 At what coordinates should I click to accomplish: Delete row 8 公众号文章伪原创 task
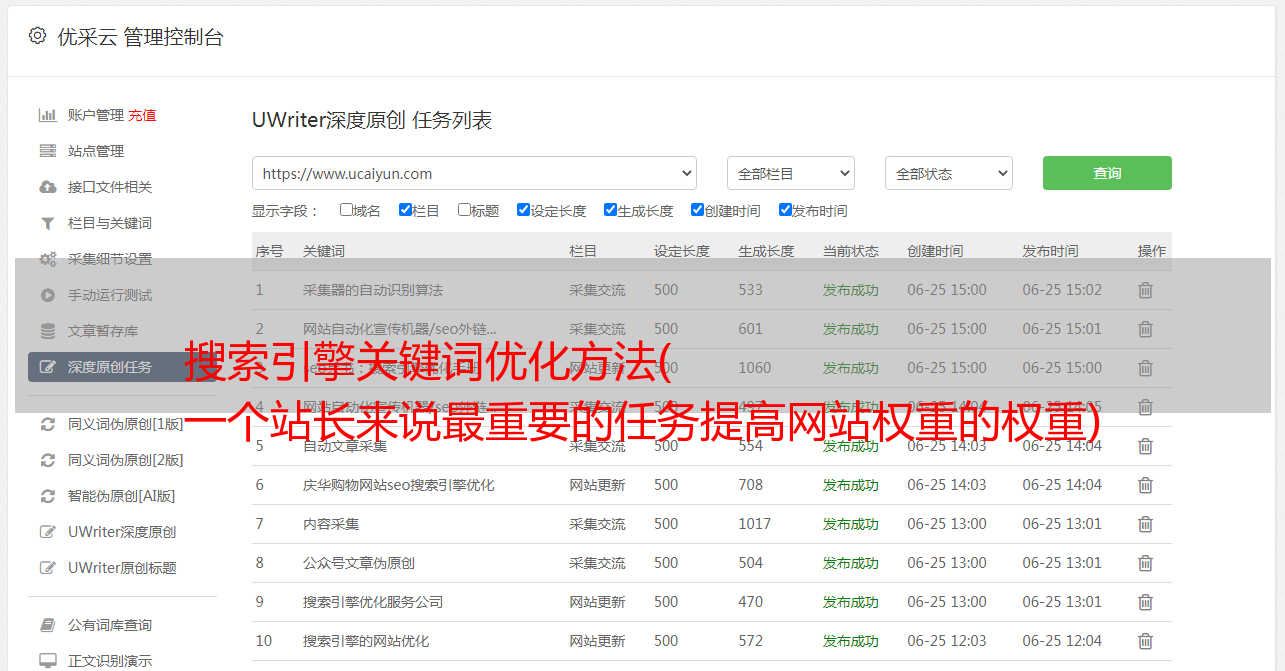point(1146,563)
